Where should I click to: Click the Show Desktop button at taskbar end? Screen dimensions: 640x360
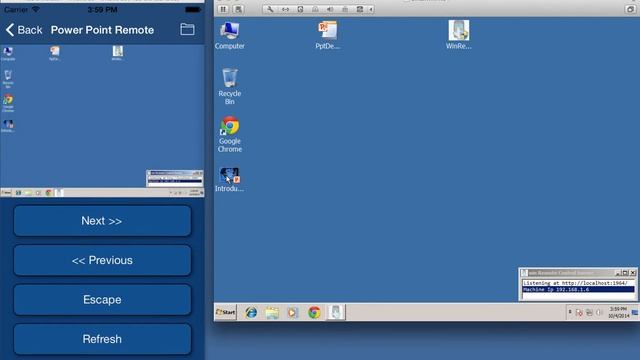[635, 313]
